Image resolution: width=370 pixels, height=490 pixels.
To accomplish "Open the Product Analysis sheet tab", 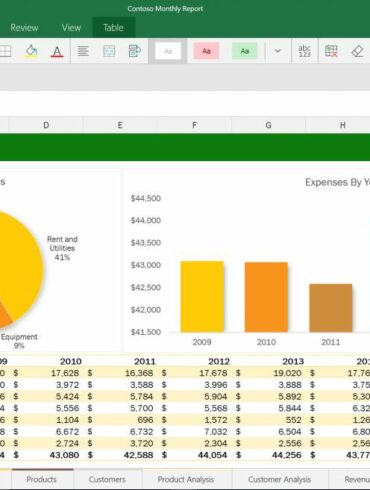I will coord(186,479).
